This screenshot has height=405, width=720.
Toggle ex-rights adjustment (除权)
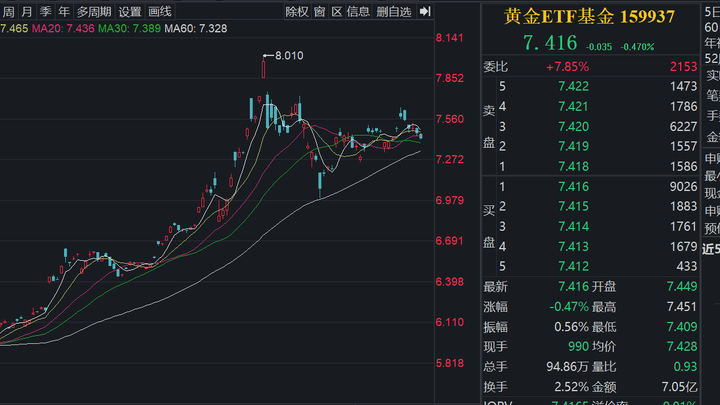pyautogui.click(x=297, y=11)
